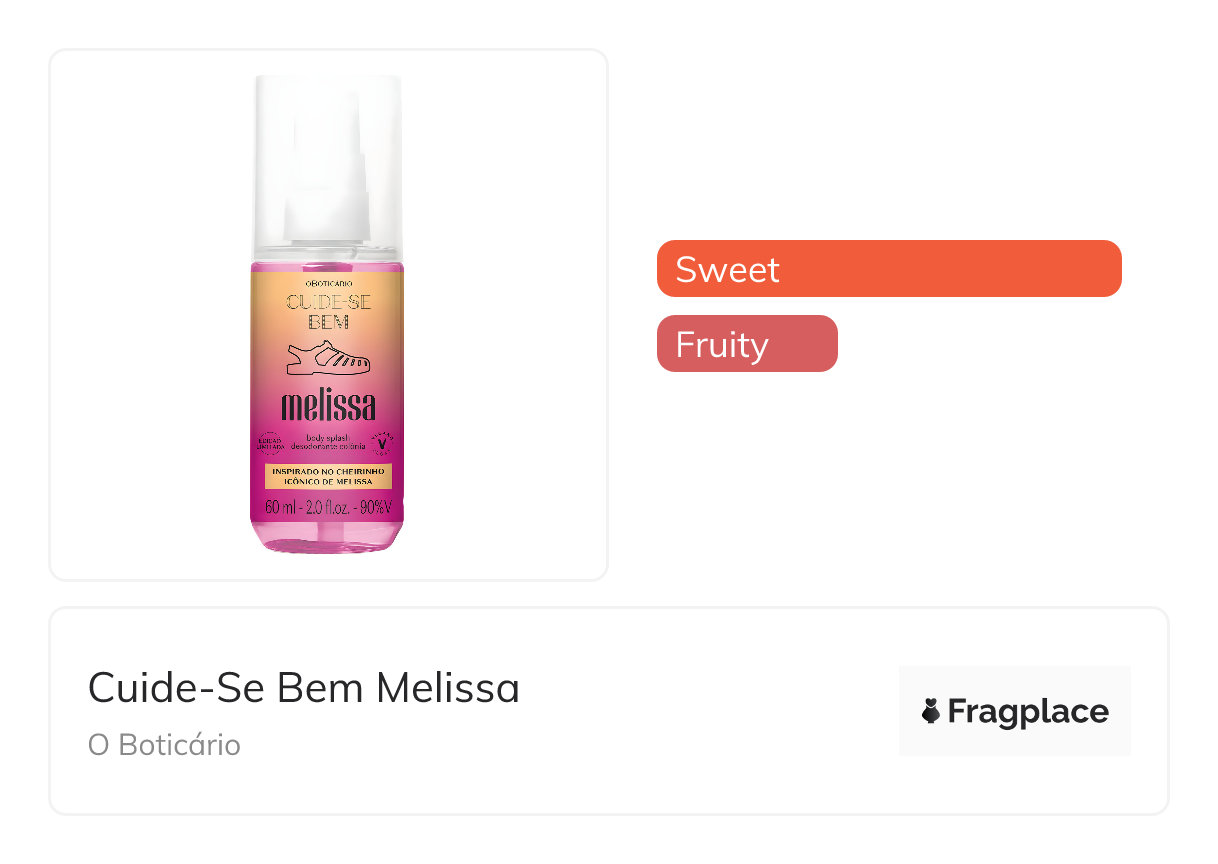Click the Fragplace flower logo icon
Viewport: 1218px width, 864px height.
point(931,711)
